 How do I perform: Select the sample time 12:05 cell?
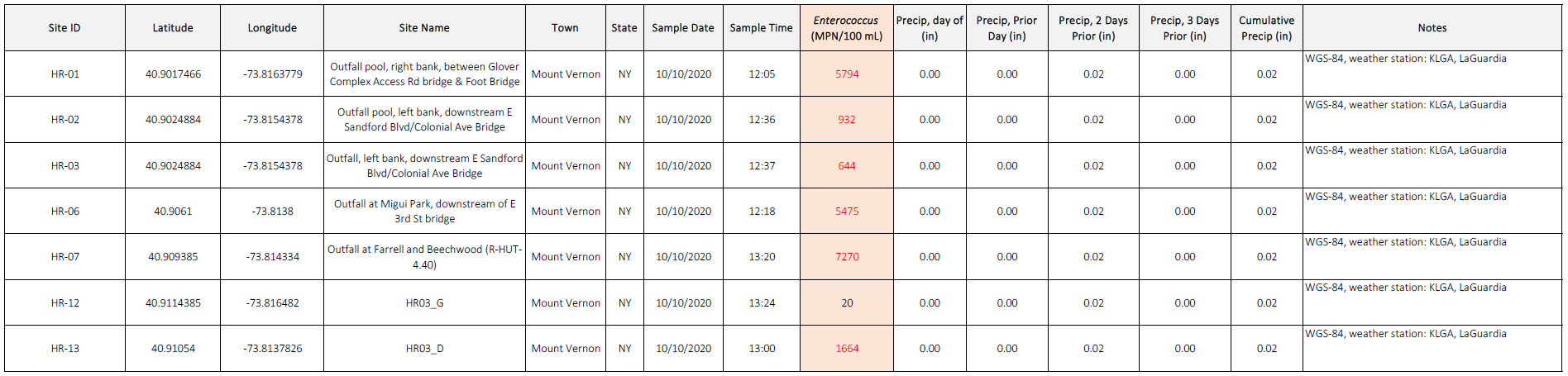click(761, 74)
